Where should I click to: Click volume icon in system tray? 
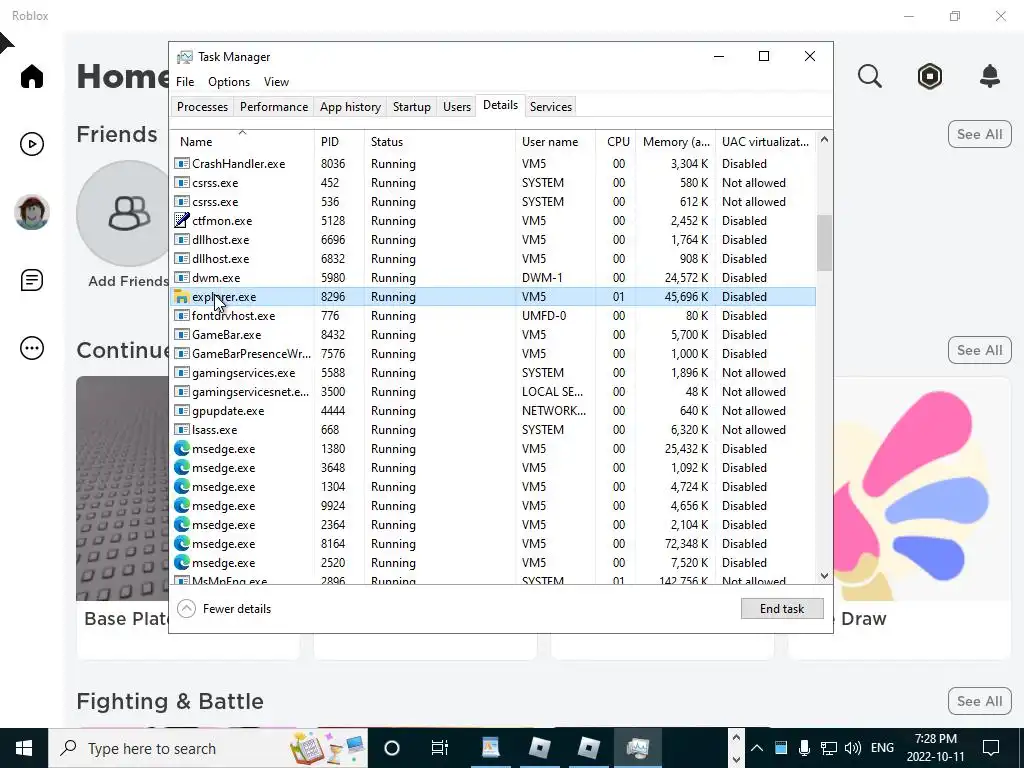point(852,748)
